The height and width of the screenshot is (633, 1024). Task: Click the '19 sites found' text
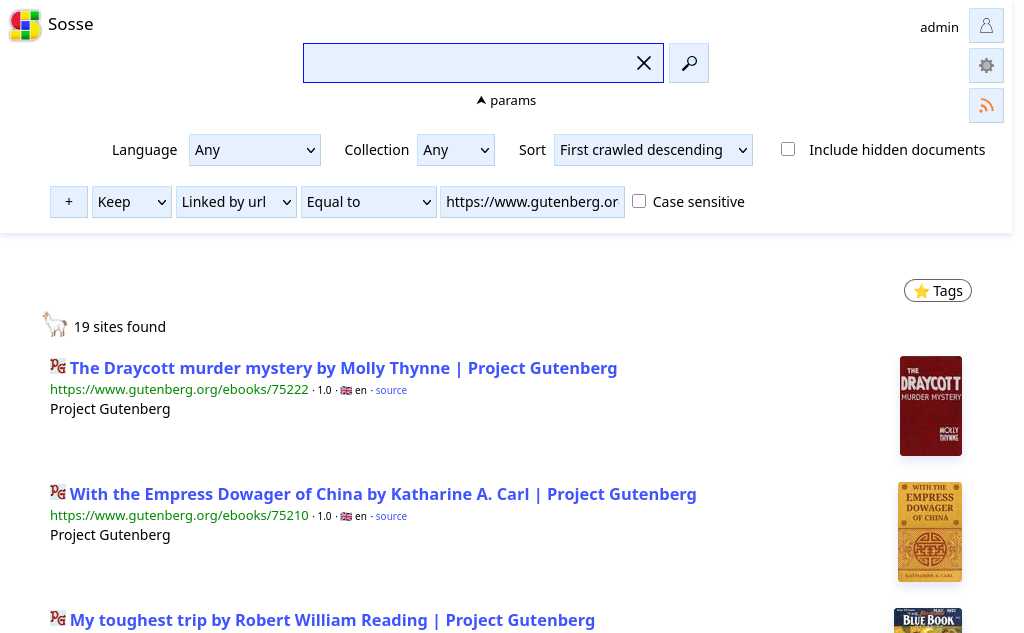[x=120, y=327]
